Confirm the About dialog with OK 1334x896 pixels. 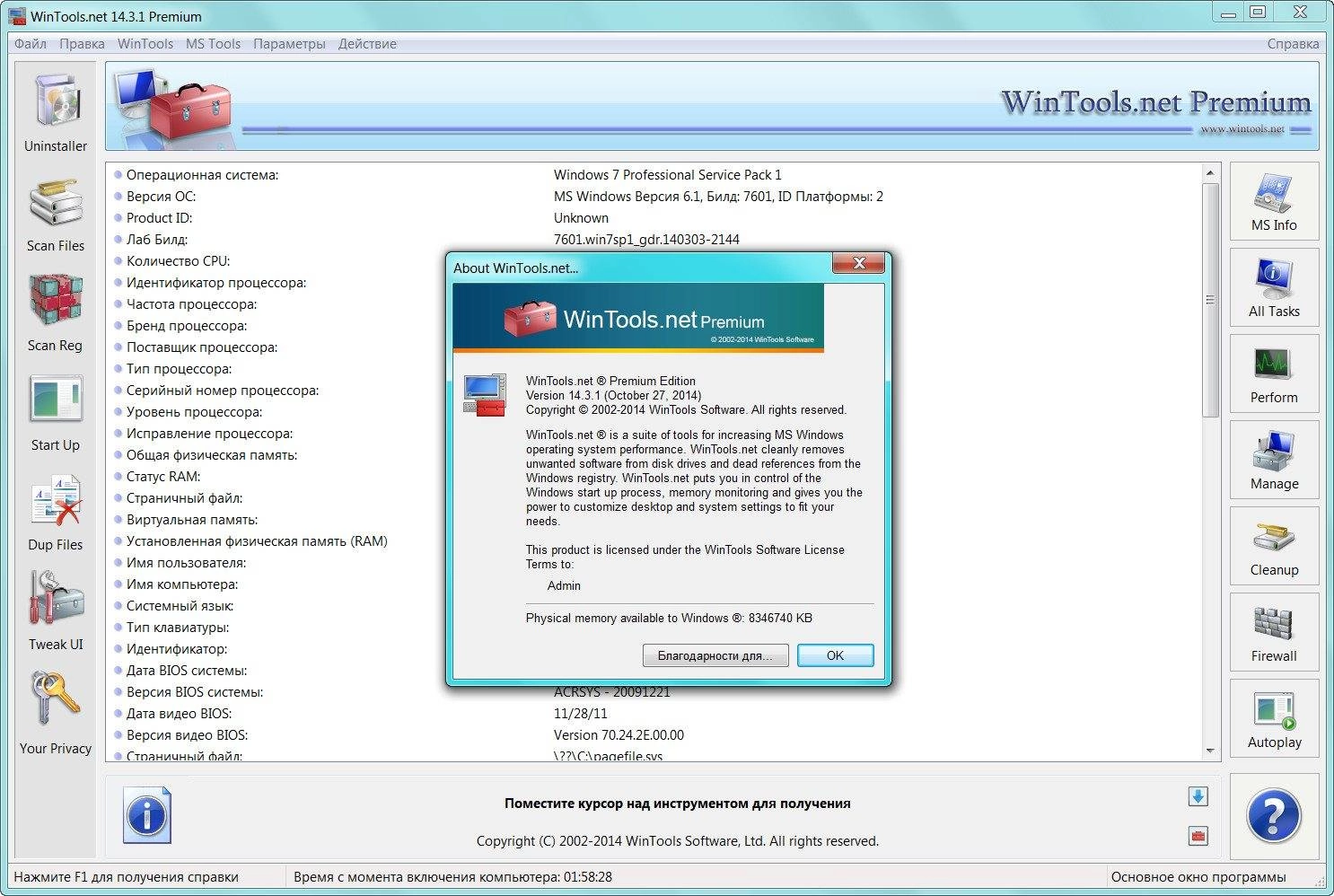click(835, 655)
